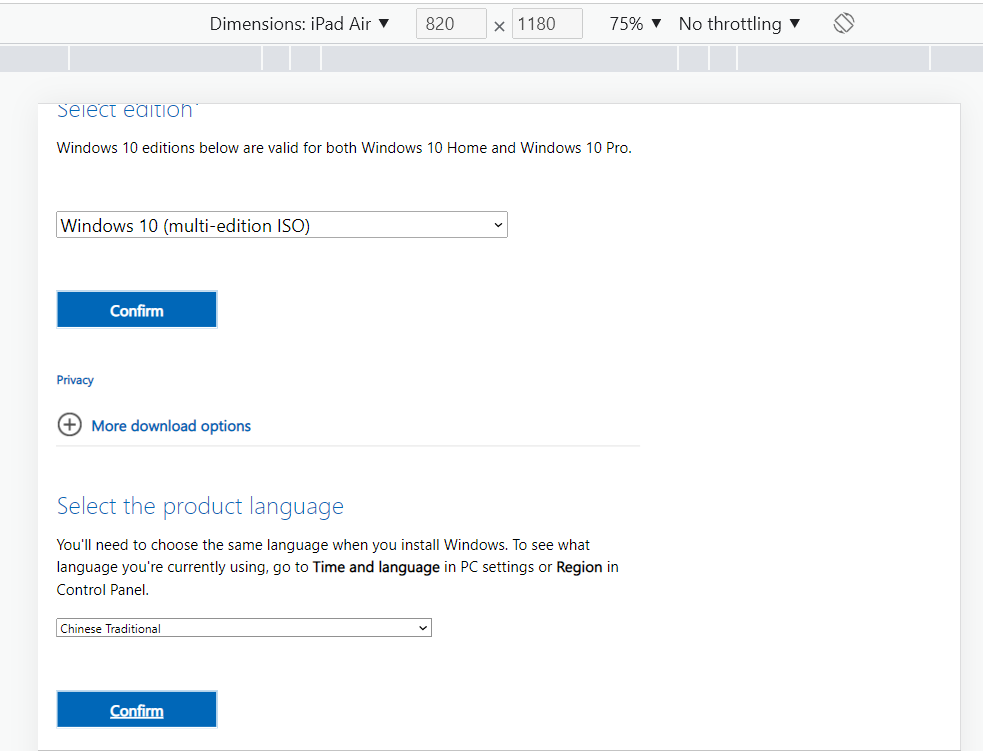The image size is (983, 751).
Task: Click the viewport height field showing 1180
Action: (x=547, y=24)
